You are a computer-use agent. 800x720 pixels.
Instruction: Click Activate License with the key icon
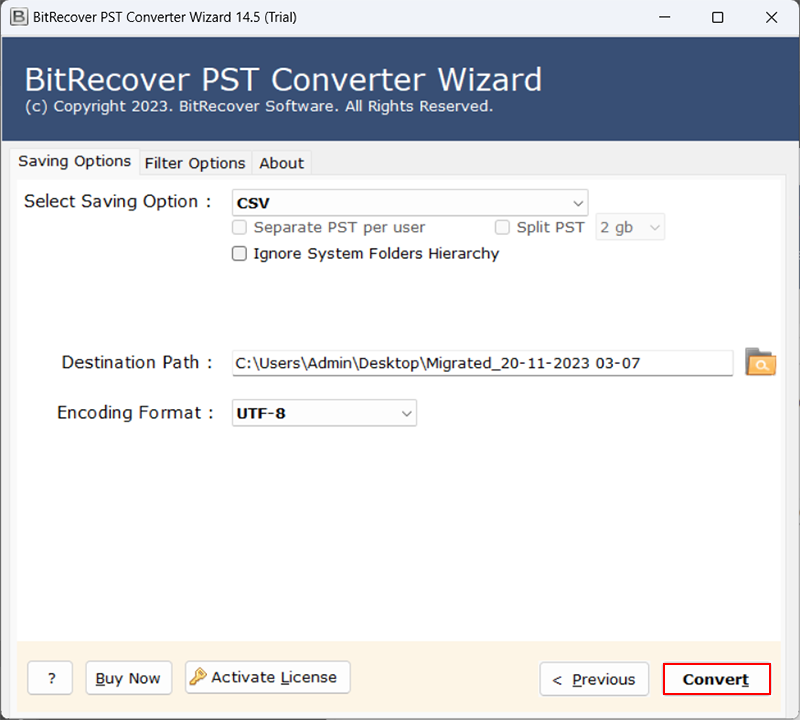point(268,677)
